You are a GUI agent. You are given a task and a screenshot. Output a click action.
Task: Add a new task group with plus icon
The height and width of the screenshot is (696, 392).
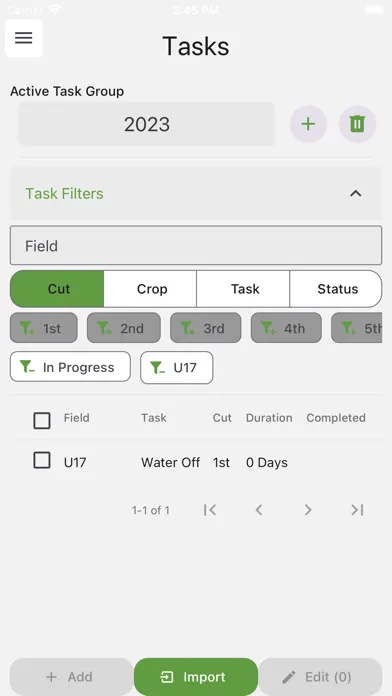pyautogui.click(x=308, y=124)
